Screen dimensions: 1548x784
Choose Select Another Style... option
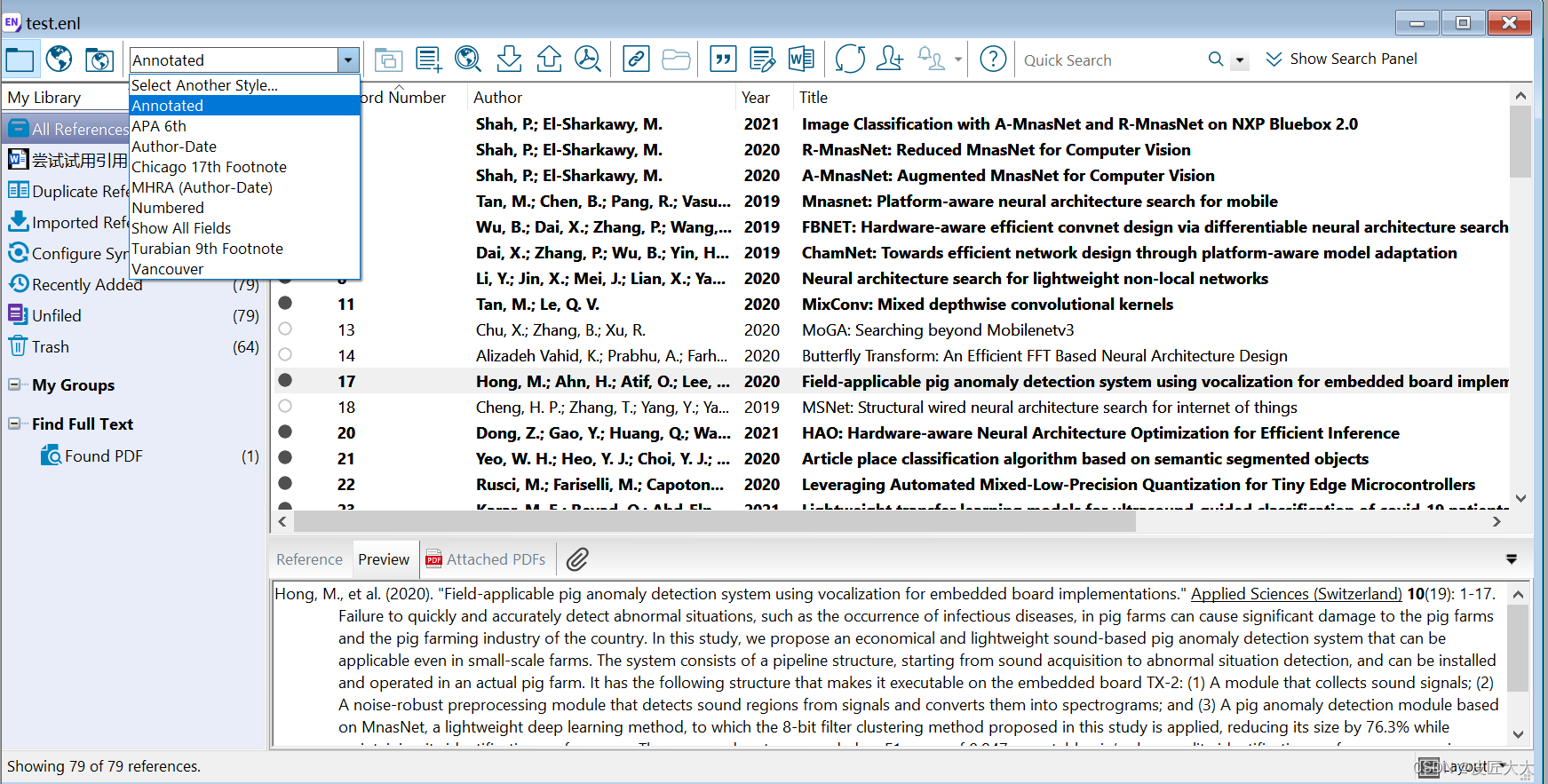(x=244, y=85)
